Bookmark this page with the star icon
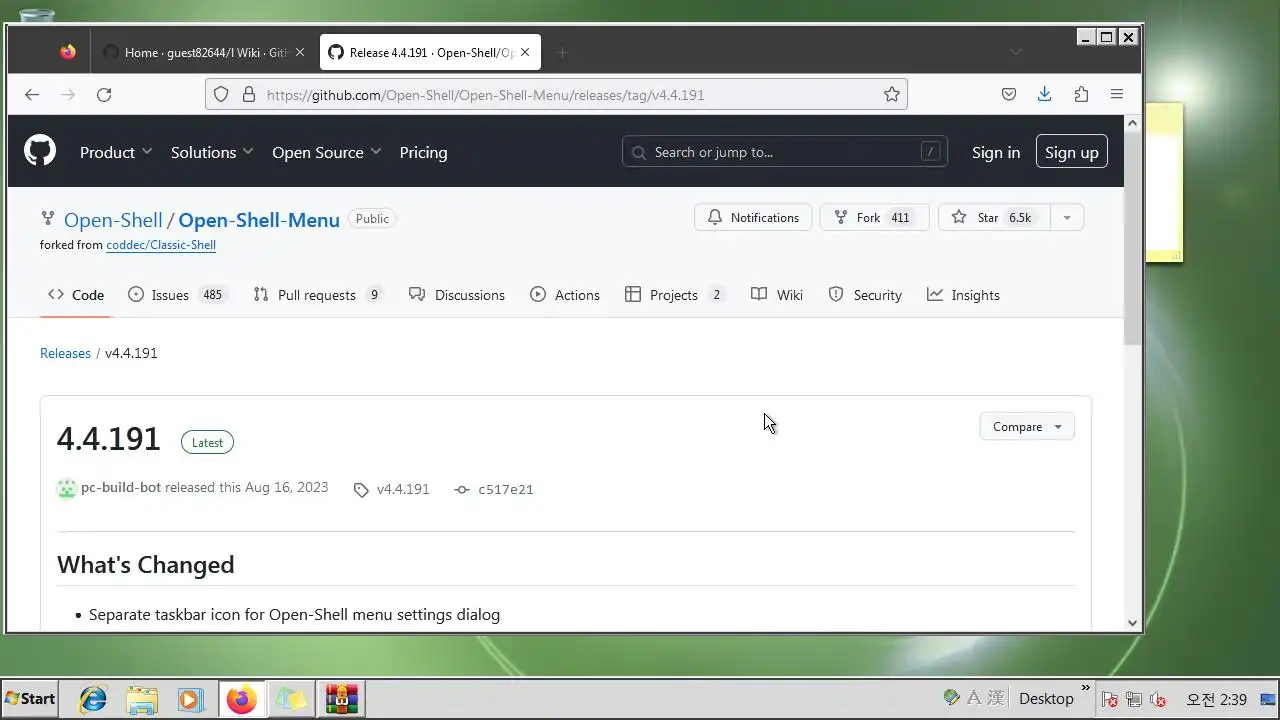The height and width of the screenshot is (720, 1280). tap(891, 94)
